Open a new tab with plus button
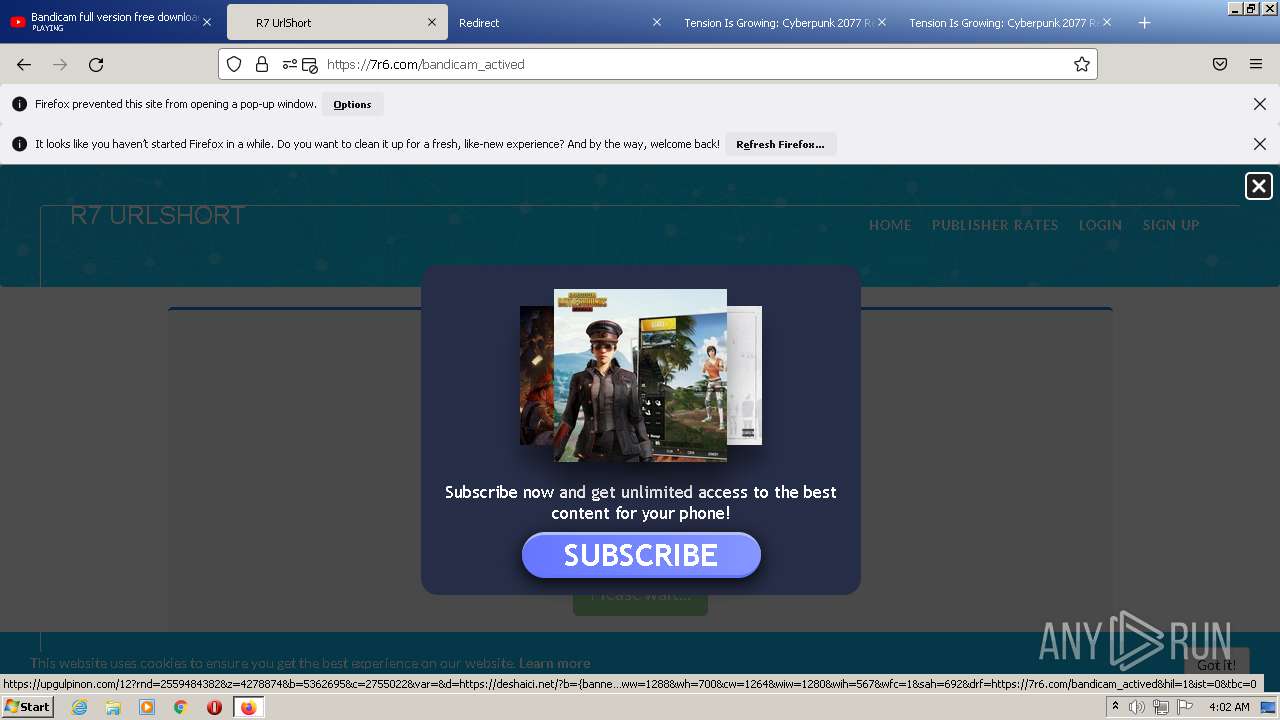Screen dimensions: 1280x720 1144,23
